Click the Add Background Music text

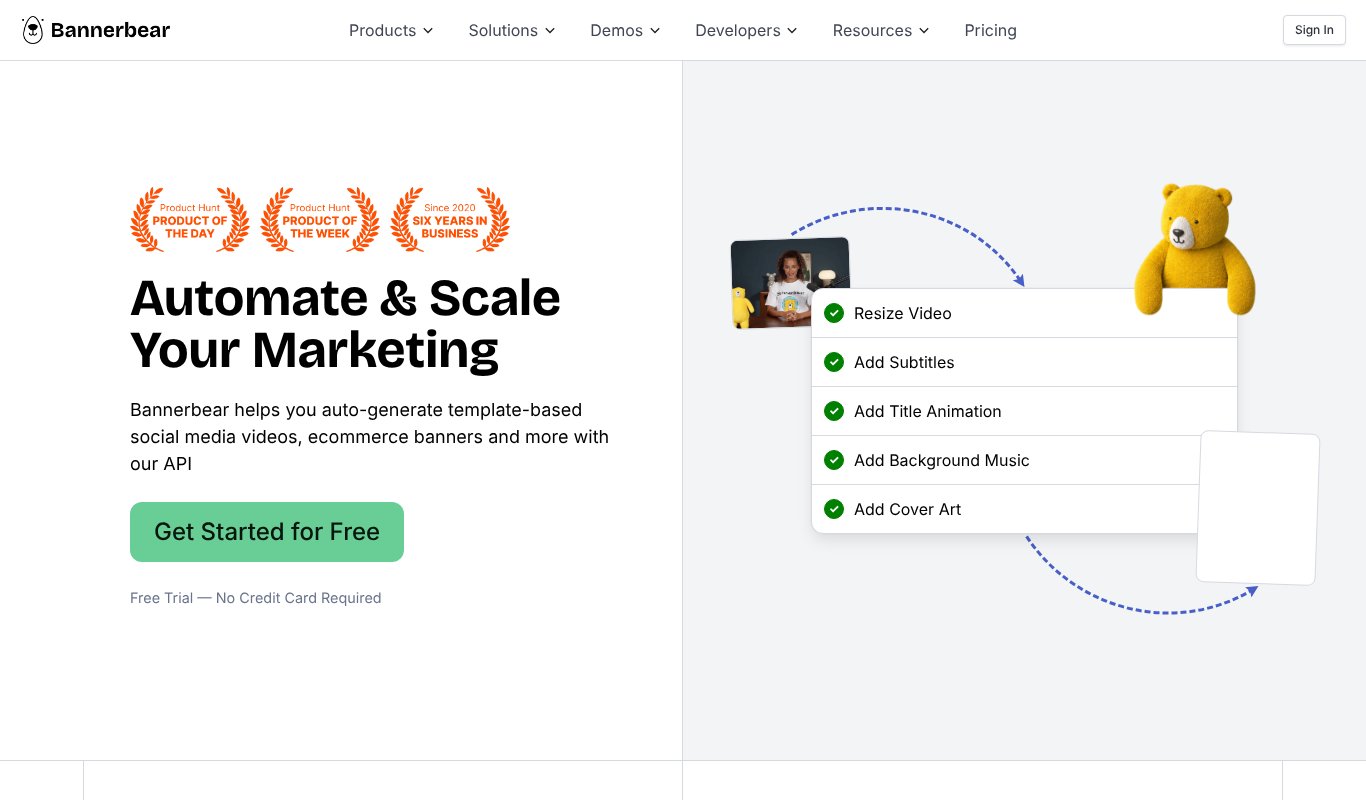point(942,460)
